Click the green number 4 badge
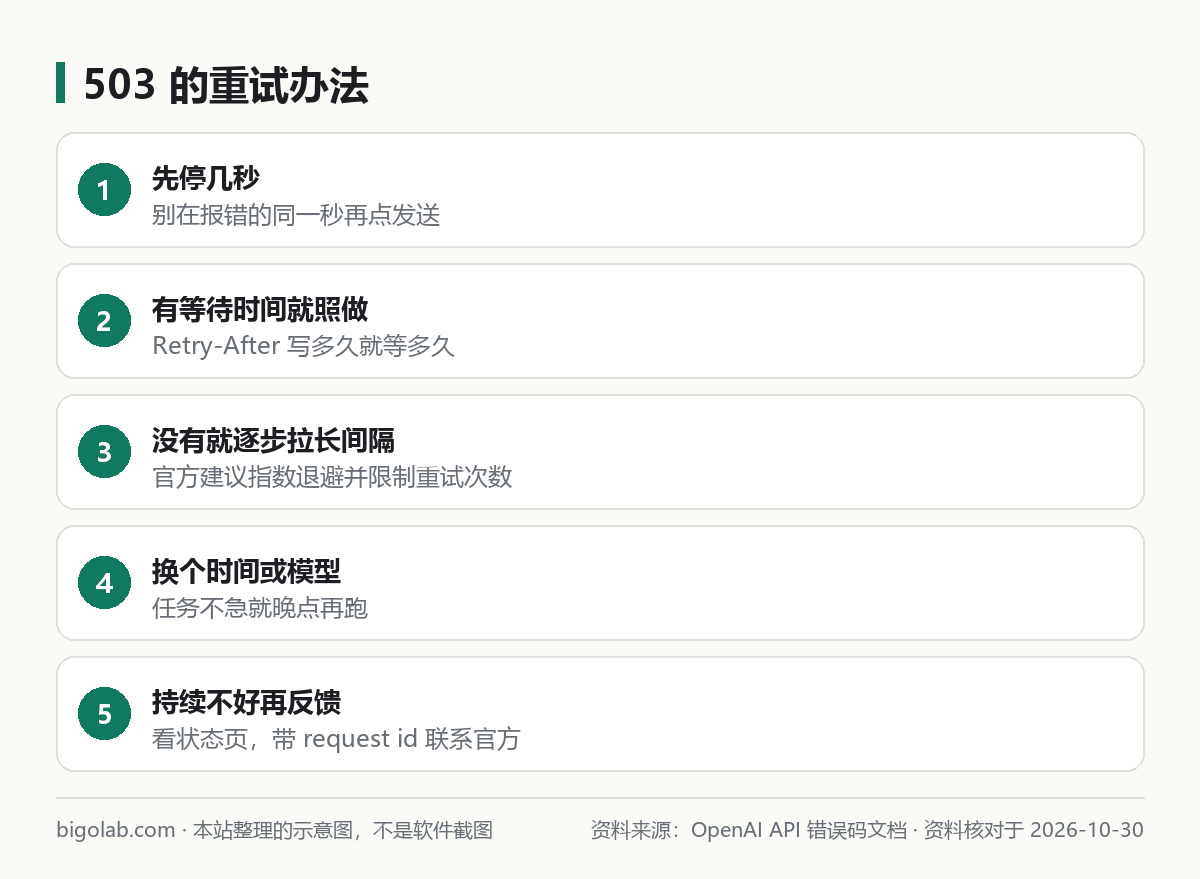Image resolution: width=1200 pixels, height=879 pixels. (104, 583)
